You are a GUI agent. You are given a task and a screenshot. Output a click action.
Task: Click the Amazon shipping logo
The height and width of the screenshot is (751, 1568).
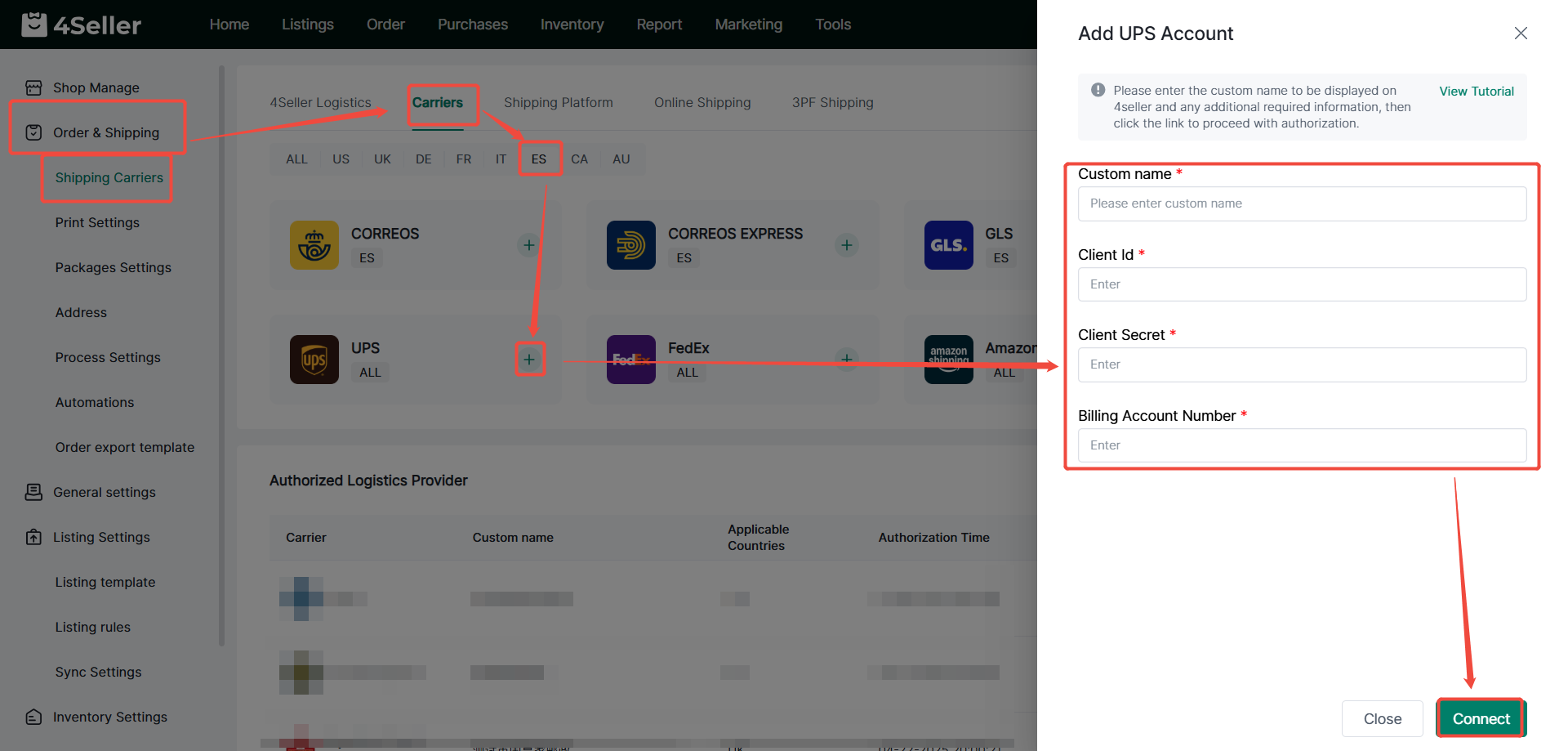(x=949, y=360)
